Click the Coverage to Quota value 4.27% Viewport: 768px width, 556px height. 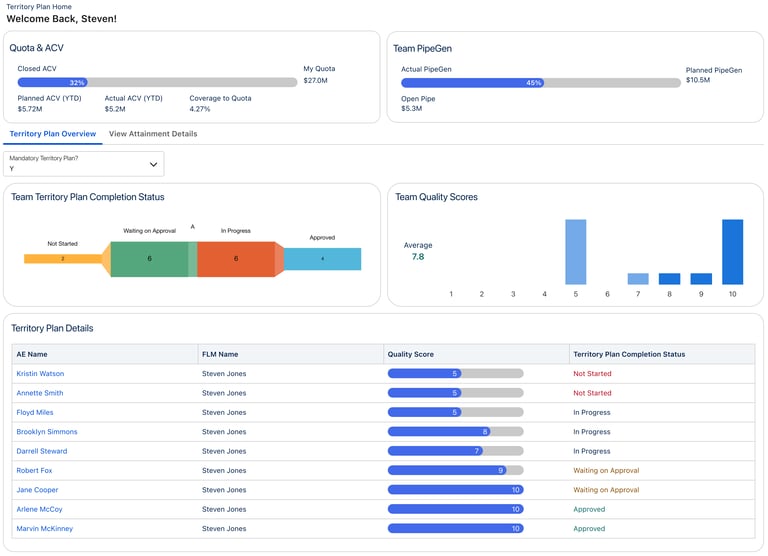click(x=200, y=109)
